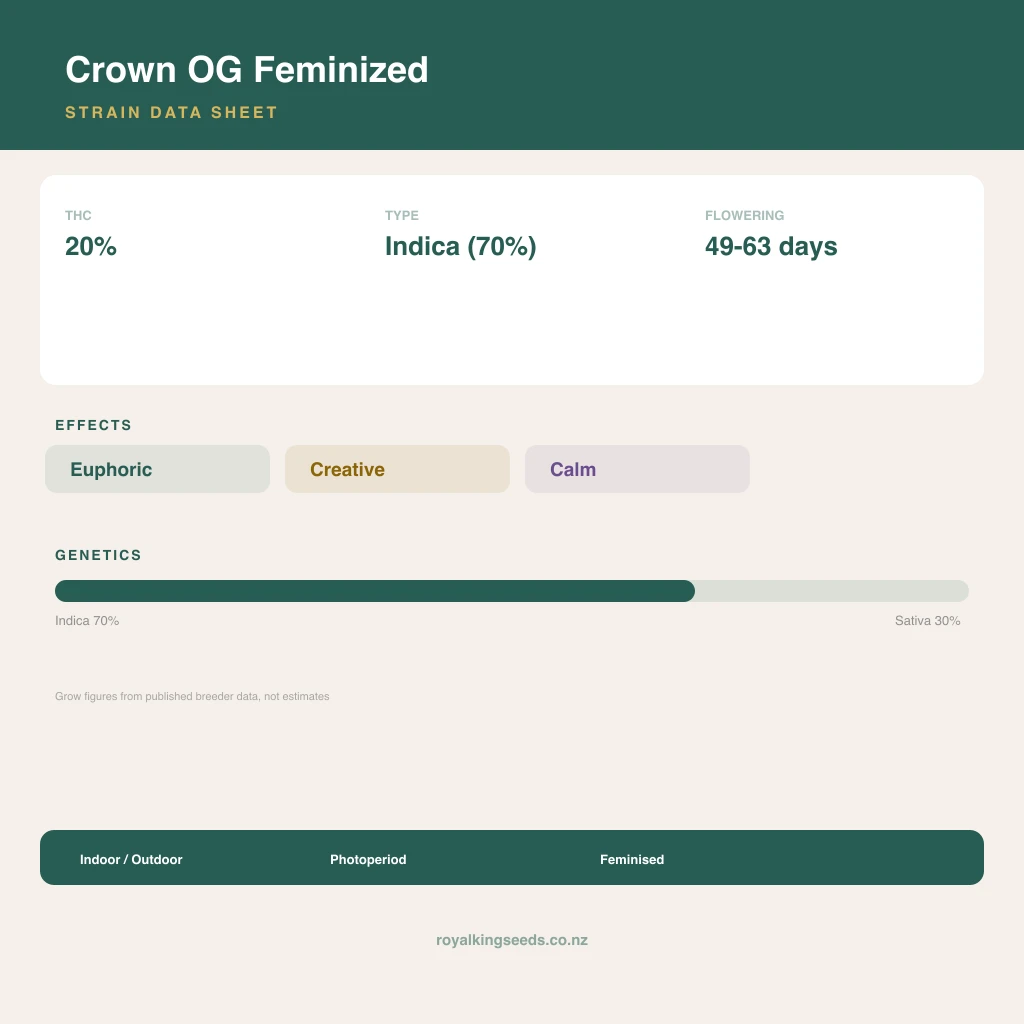Click the Indoor / Outdoor footer item

[x=131, y=859]
